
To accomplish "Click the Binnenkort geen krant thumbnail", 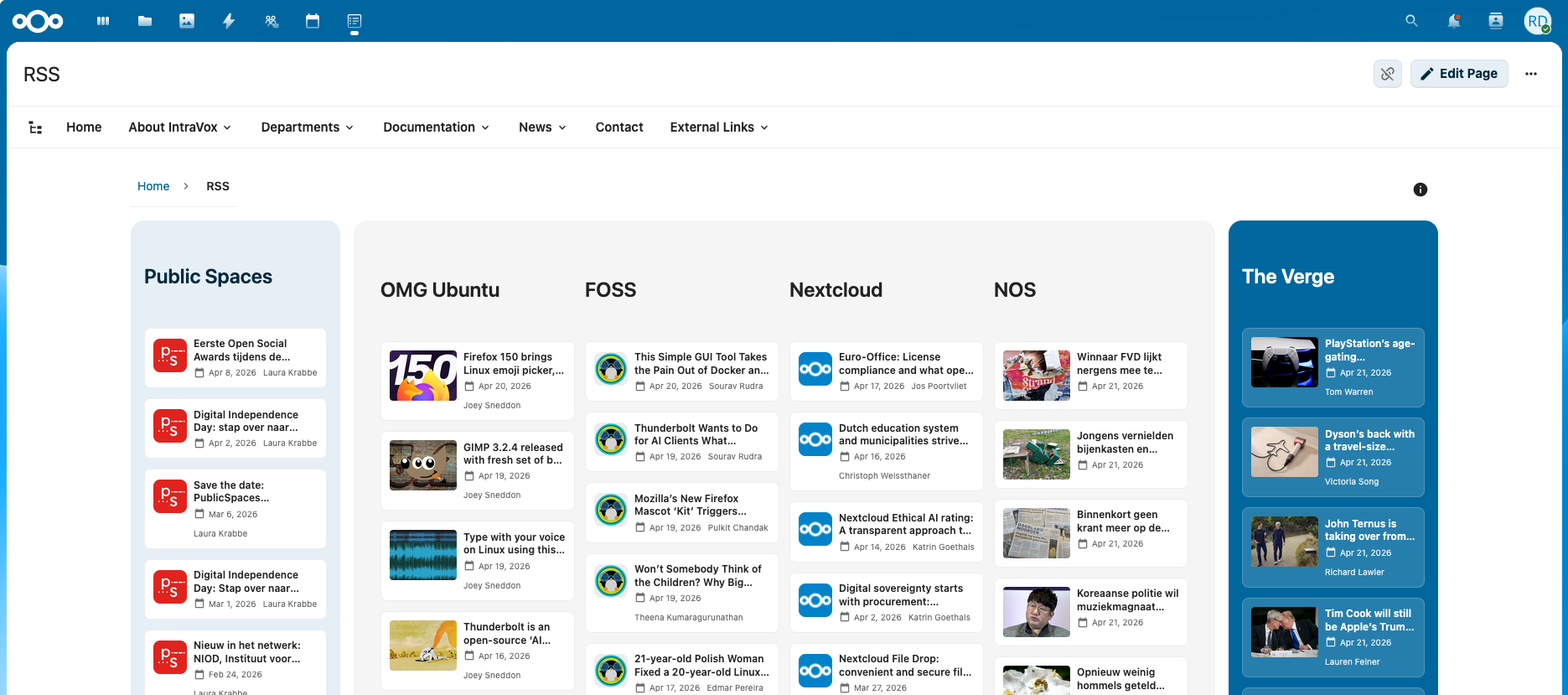I will (1037, 533).
